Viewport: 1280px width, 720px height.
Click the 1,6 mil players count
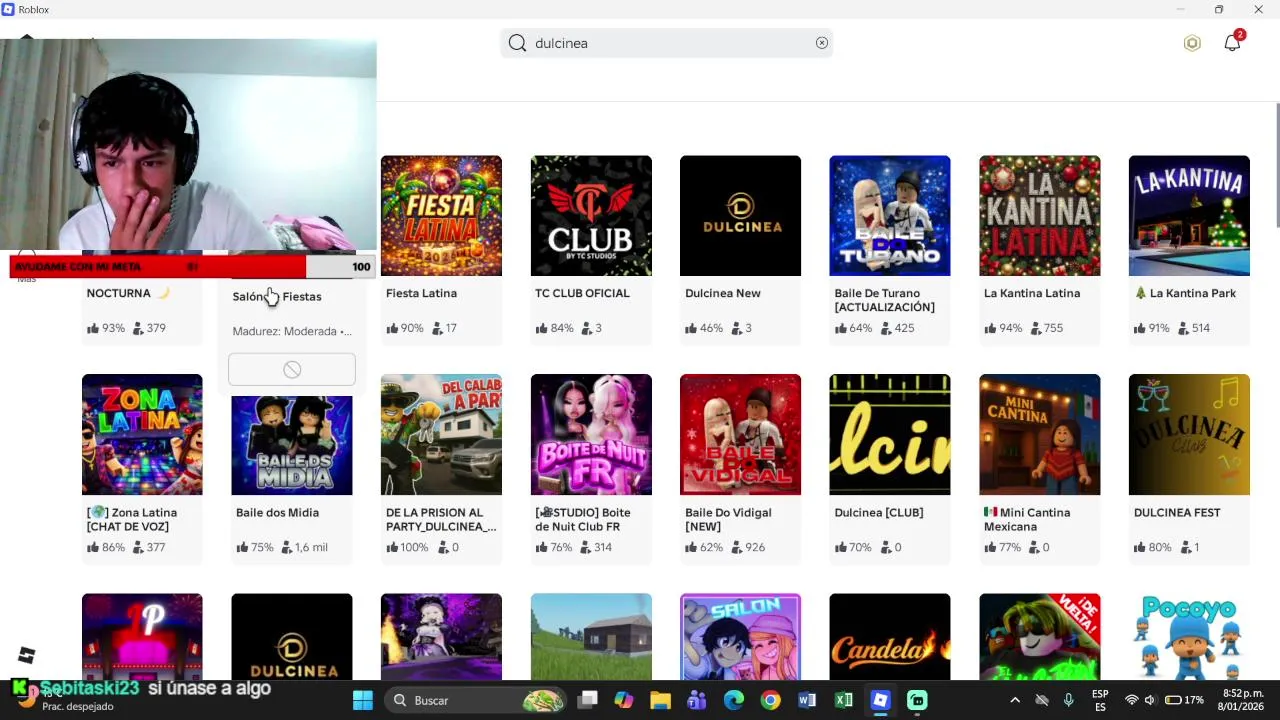click(x=304, y=547)
